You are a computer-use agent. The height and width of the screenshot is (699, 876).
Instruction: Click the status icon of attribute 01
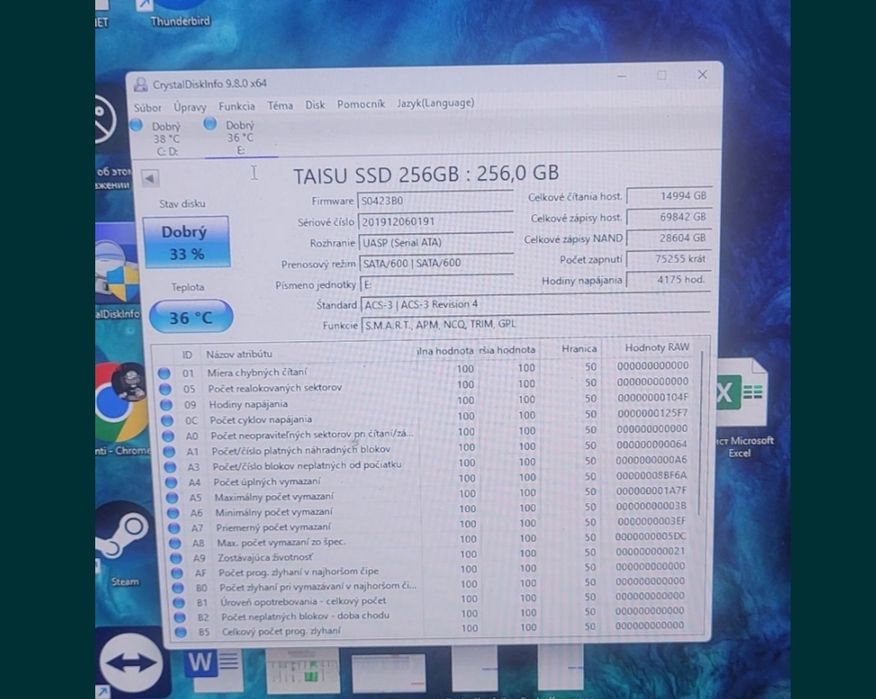[164, 373]
